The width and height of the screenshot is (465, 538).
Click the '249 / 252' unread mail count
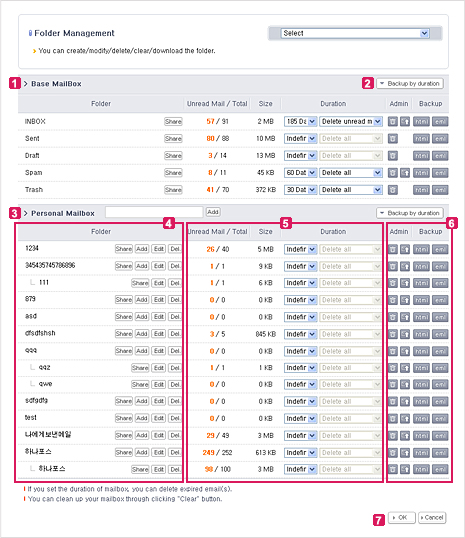click(x=217, y=453)
